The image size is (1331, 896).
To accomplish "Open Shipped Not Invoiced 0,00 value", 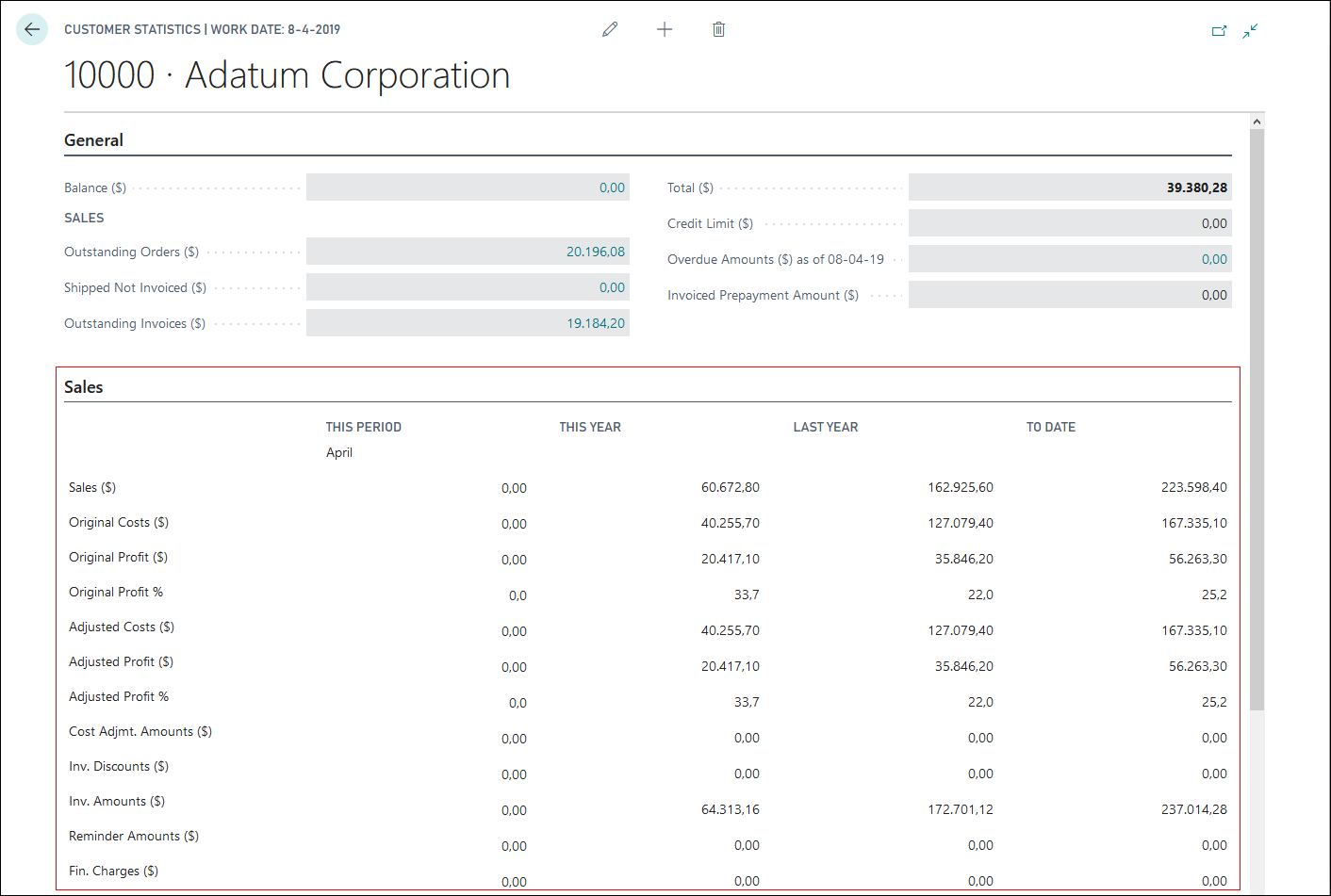I will [612, 287].
